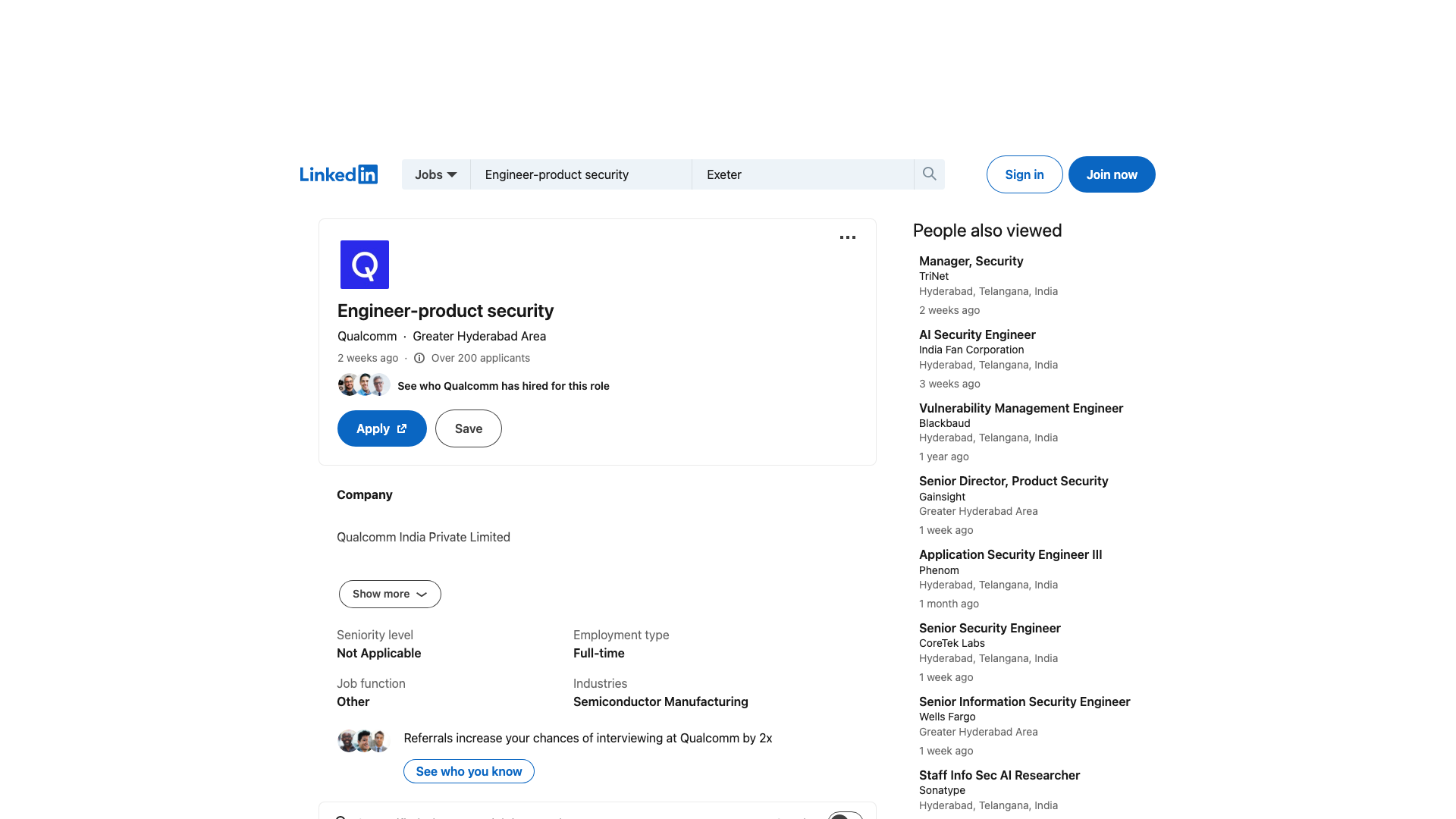The height and width of the screenshot is (819, 1456).
Task: Open Staff Info Sec AI Researcher listing
Action: tap(999, 775)
